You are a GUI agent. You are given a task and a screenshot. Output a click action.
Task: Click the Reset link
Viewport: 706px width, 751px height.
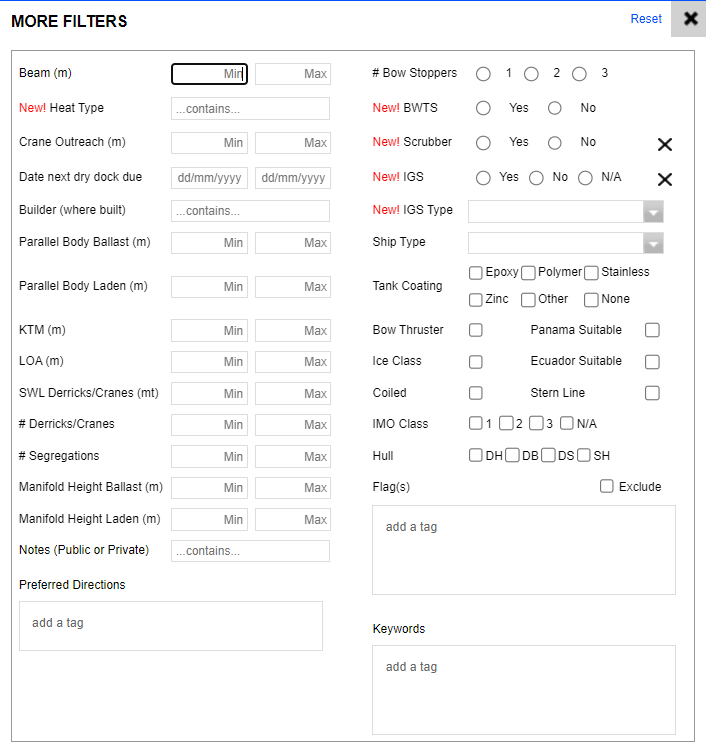[646, 19]
